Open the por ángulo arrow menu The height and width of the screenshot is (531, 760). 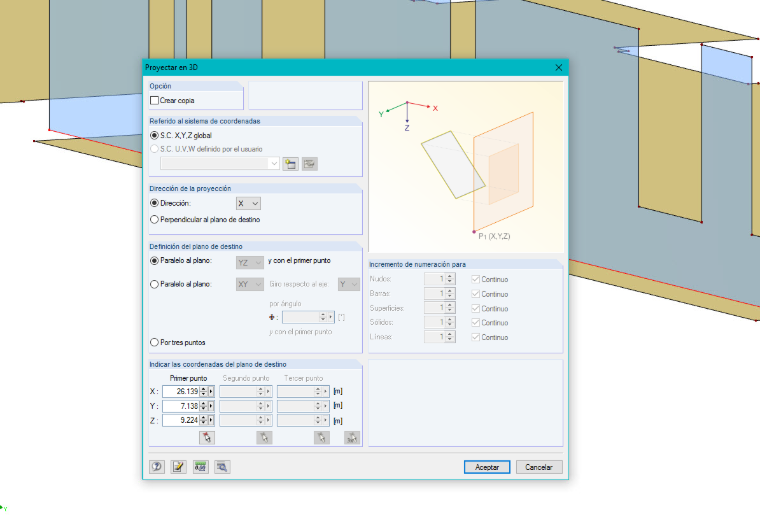pos(331,317)
